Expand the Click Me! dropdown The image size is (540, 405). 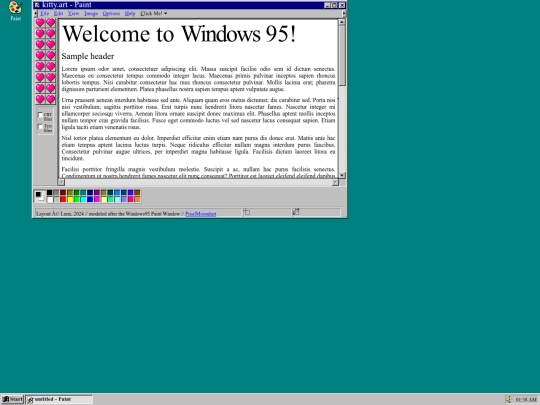coord(154,13)
